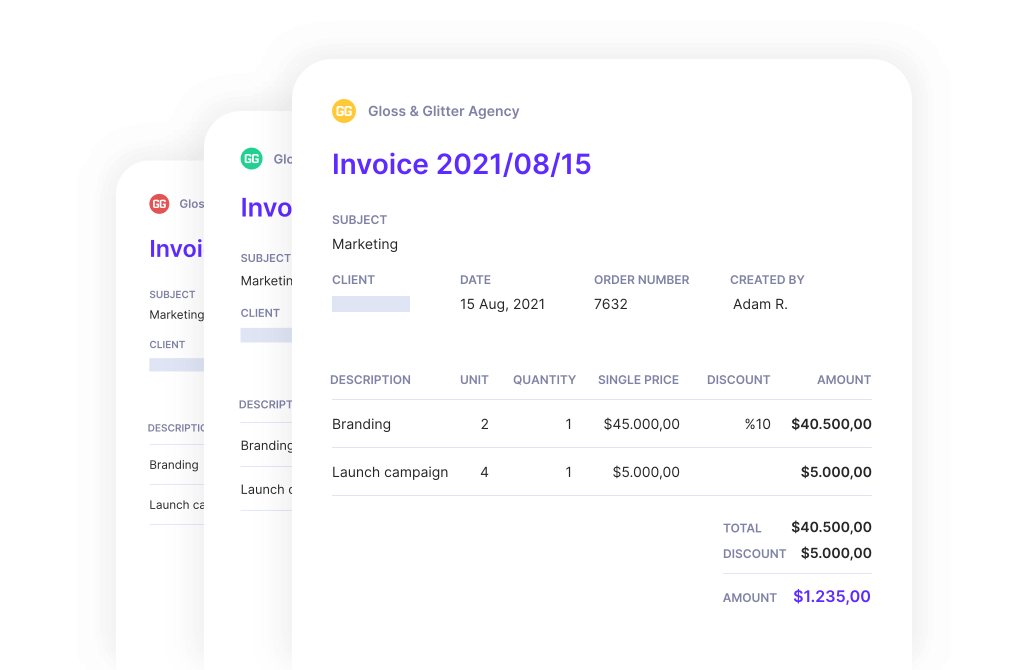Click the red GG logo on back invoice

point(160,204)
